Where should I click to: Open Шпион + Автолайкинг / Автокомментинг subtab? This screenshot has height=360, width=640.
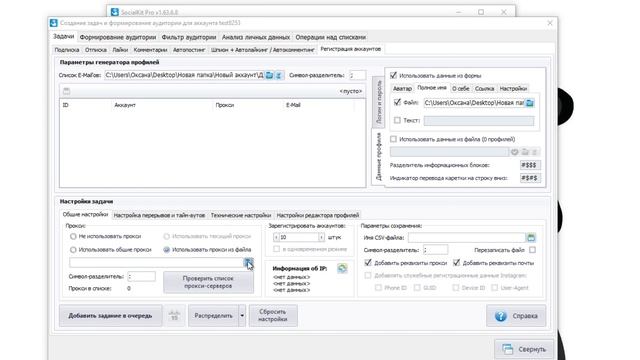262,50
